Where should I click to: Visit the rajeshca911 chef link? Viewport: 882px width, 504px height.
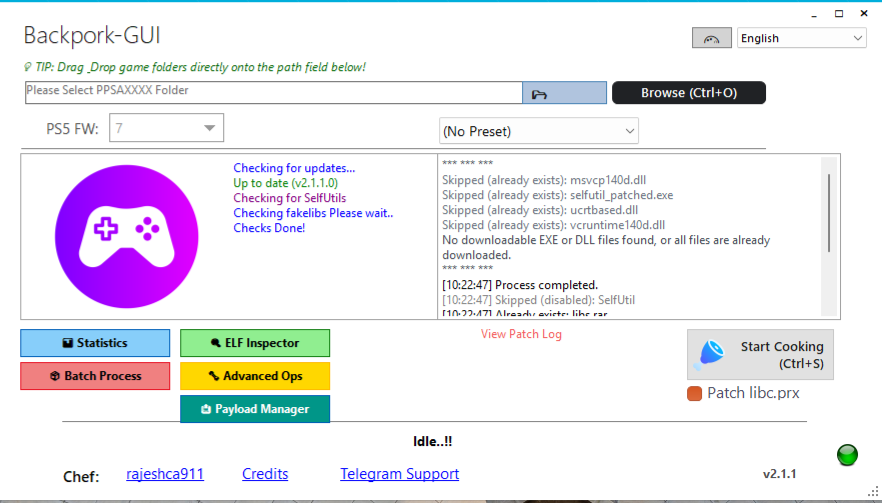pyautogui.click(x=165, y=474)
